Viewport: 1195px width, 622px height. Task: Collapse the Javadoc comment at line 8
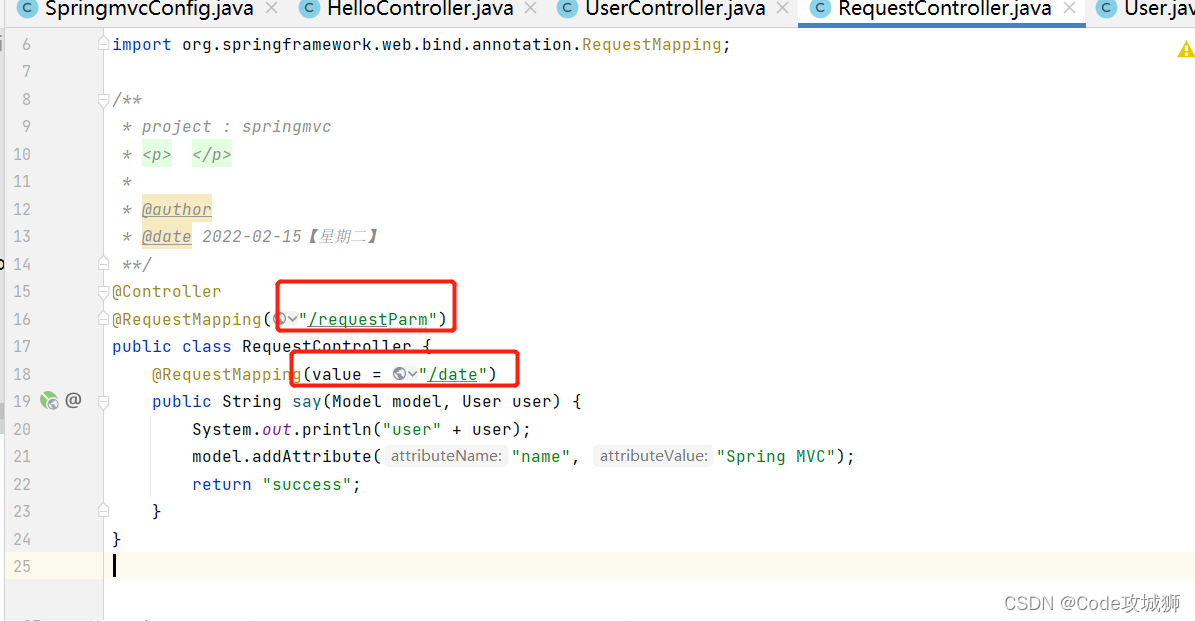[104, 100]
